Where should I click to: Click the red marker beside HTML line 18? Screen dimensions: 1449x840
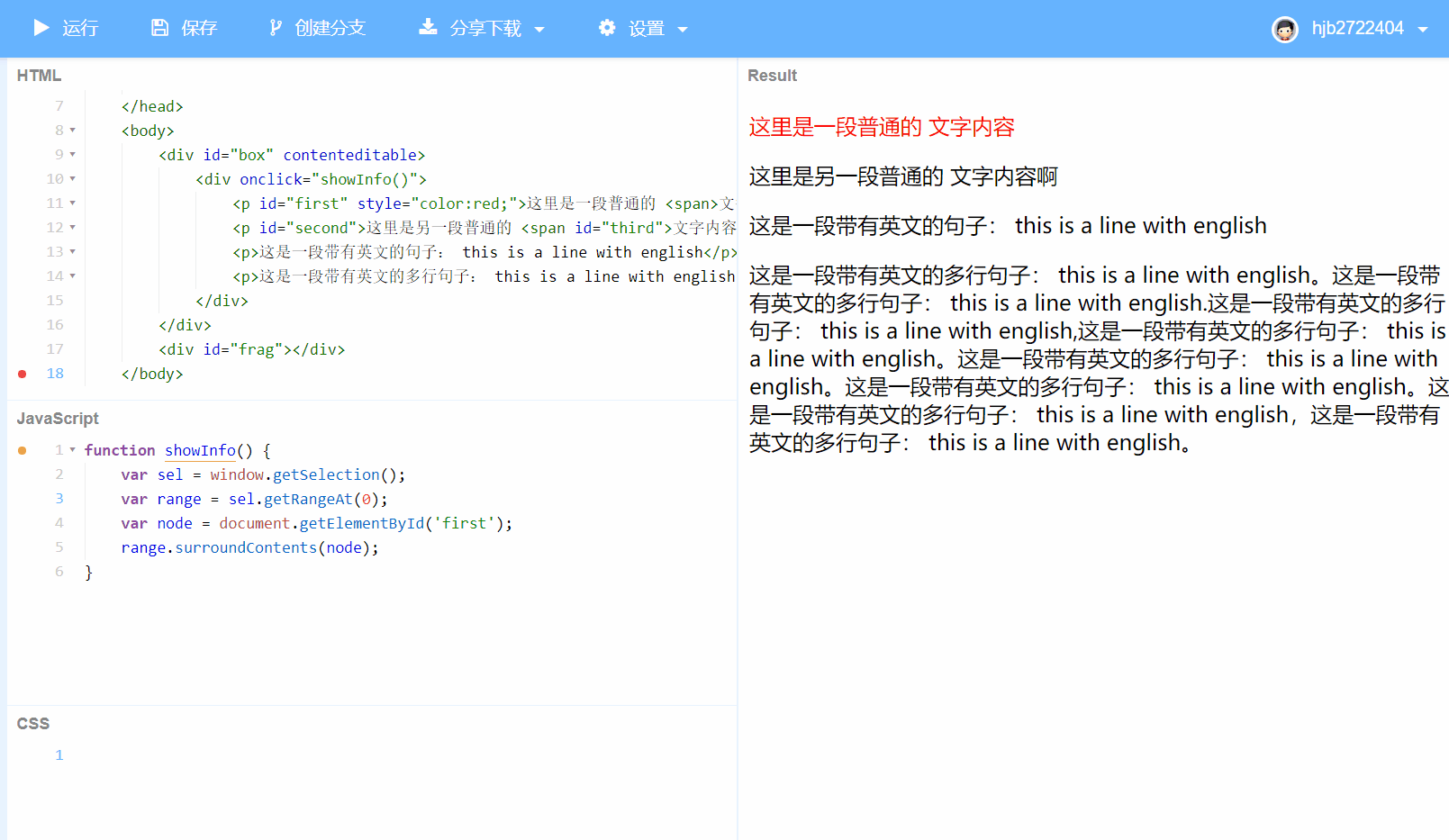click(22, 374)
